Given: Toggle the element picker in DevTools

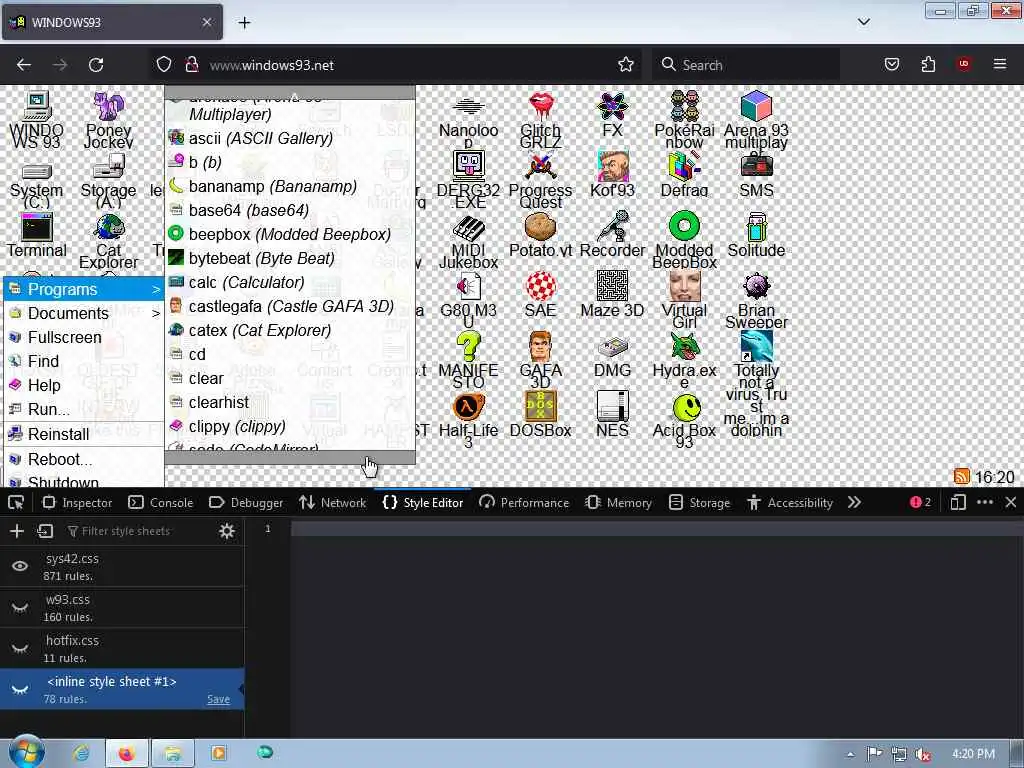Looking at the screenshot, I should click(16, 502).
